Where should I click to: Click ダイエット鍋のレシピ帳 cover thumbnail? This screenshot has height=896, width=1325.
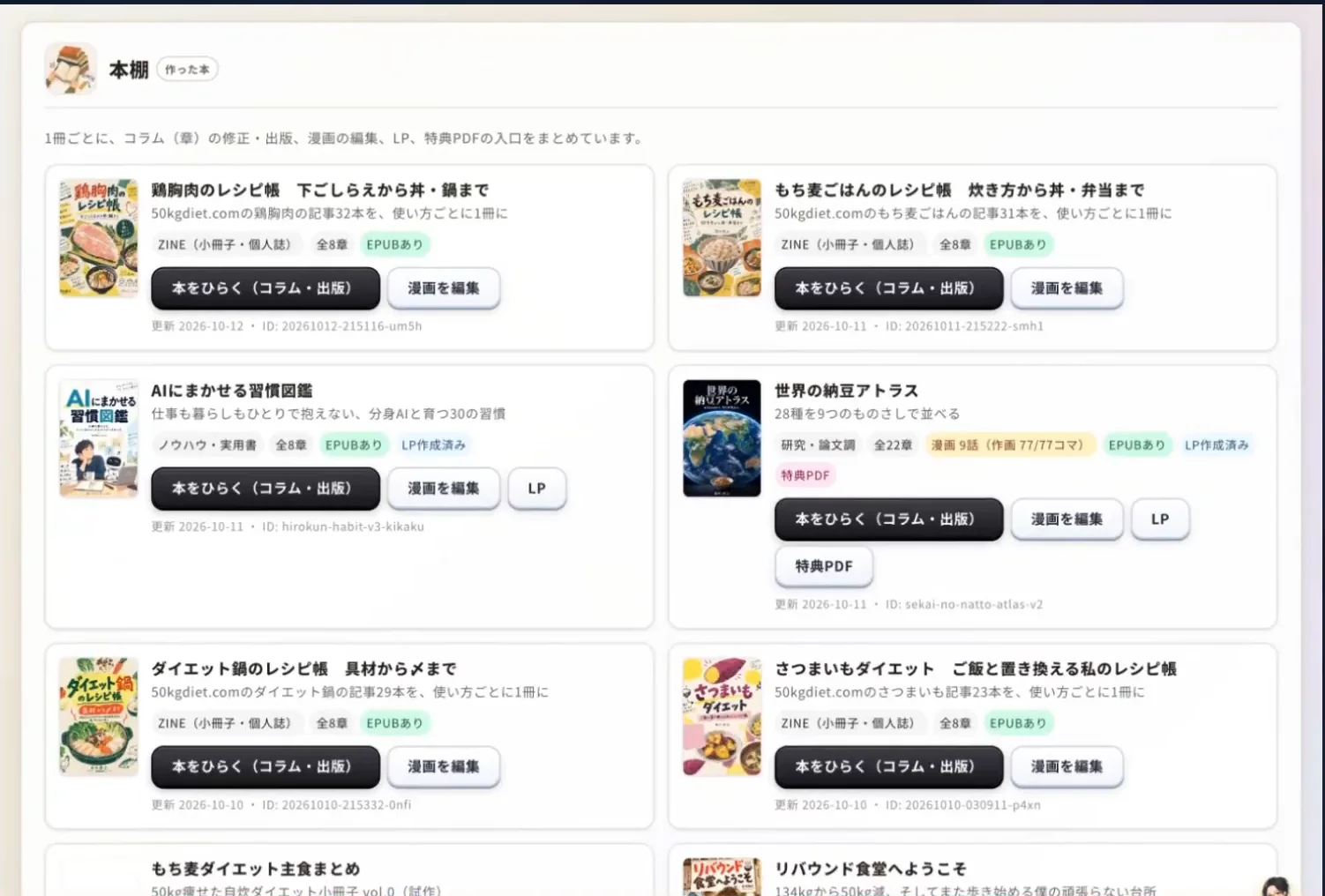click(x=99, y=716)
